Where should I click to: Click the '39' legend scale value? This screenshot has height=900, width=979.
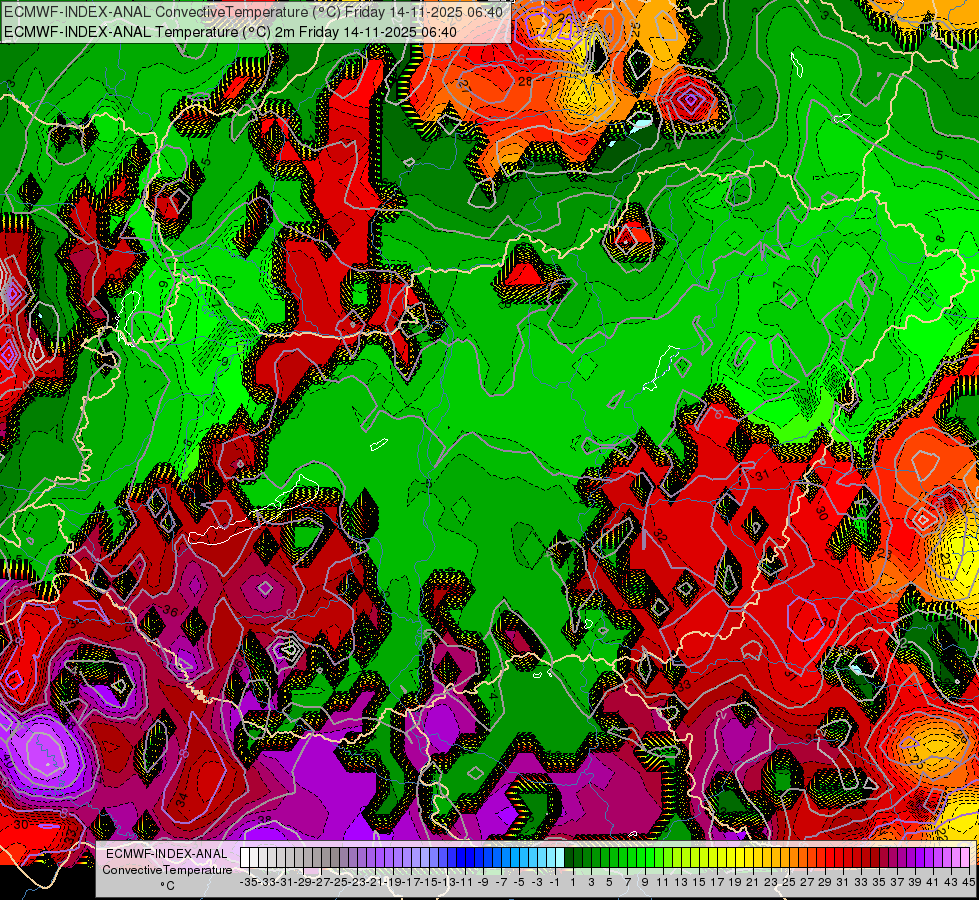915,882
